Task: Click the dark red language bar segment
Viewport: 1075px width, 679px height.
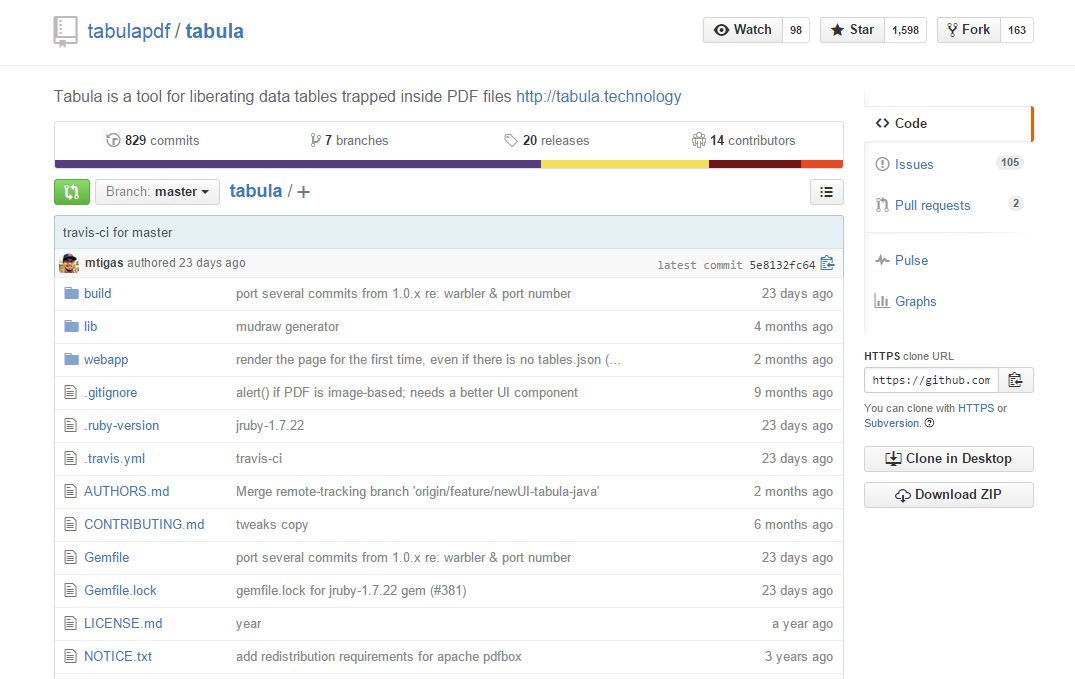Action: [x=755, y=164]
